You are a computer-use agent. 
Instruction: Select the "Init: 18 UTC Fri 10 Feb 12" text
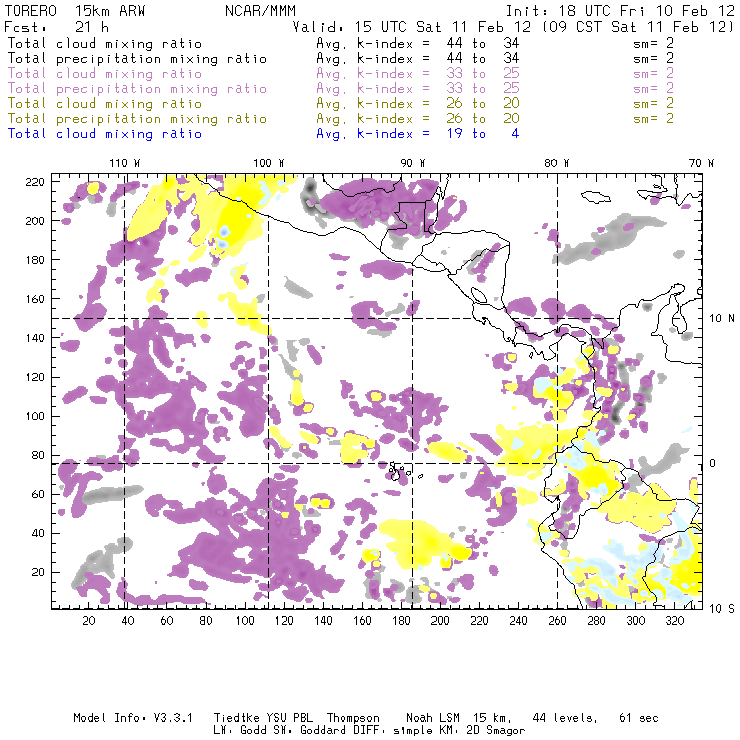[x=620, y=11]
